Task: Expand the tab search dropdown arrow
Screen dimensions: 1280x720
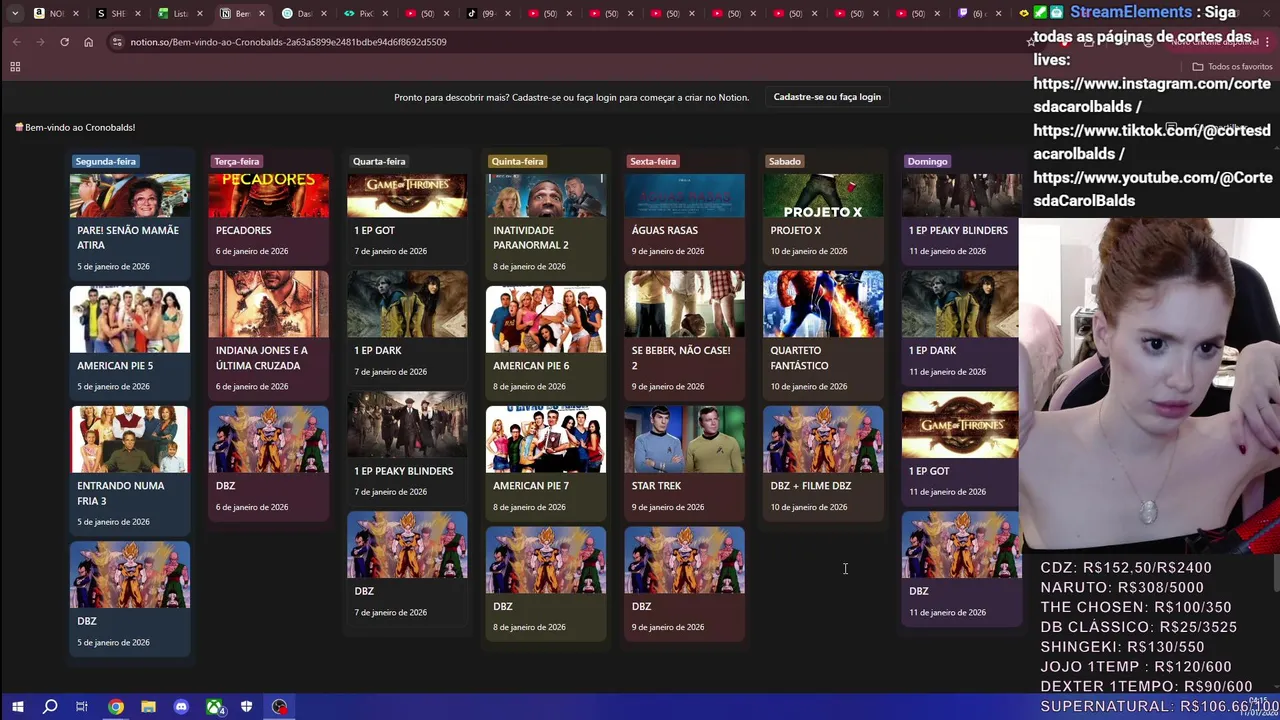Action: click(15, 13)
